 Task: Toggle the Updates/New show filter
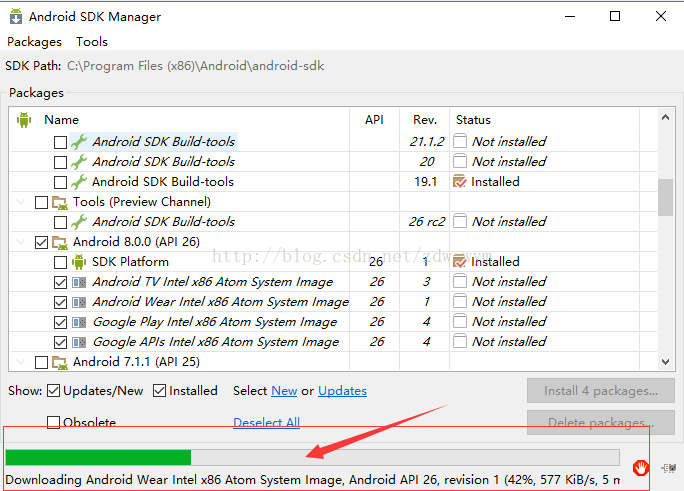pyautogui.click(x=53, y=391)
